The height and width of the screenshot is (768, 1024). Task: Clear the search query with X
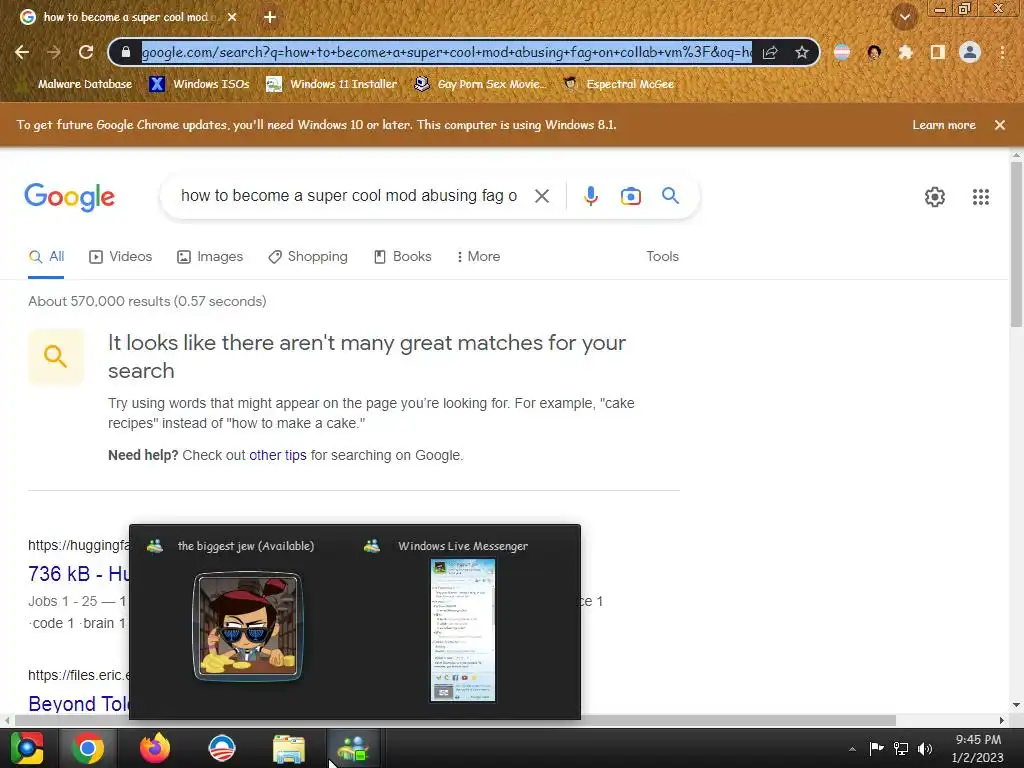coord(542,196)
